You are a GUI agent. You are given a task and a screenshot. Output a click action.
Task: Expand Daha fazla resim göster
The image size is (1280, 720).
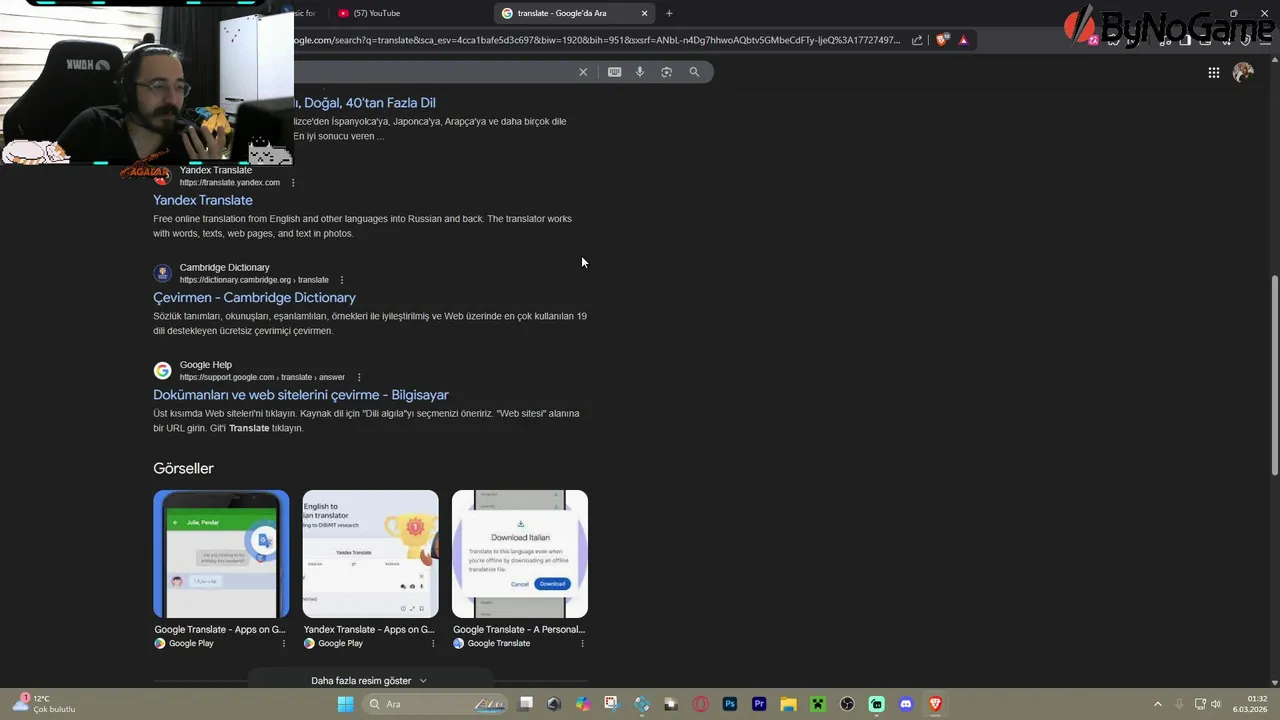pos(369,681)
